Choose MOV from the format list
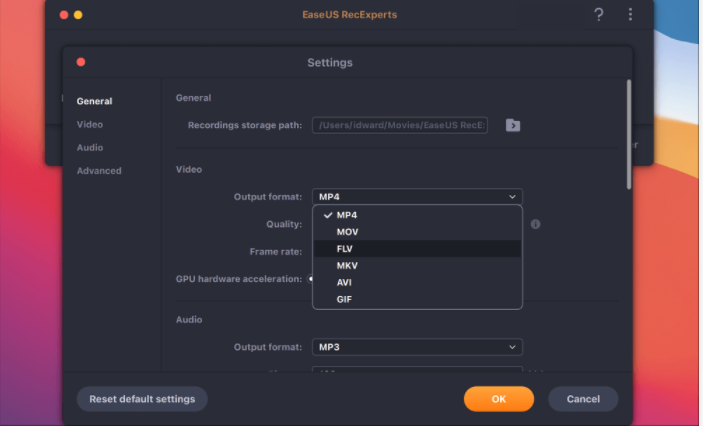 (417, 232)
